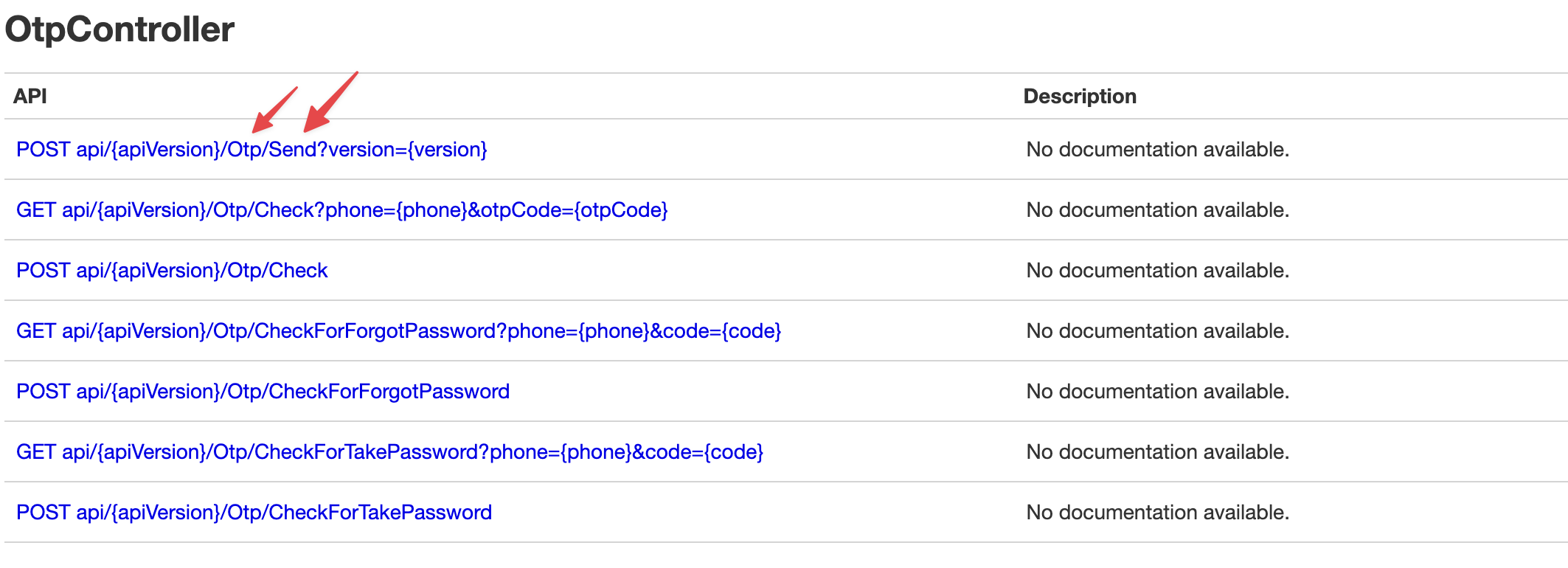Click the API column header
Viewport: 1568px width, 568px height.
tap(30, 96)
